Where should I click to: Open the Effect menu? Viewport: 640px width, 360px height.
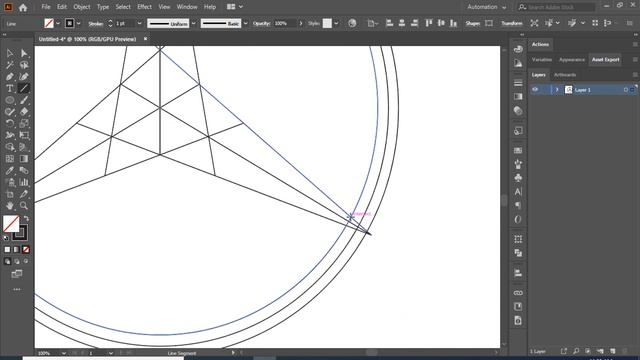tap(144, 7)
